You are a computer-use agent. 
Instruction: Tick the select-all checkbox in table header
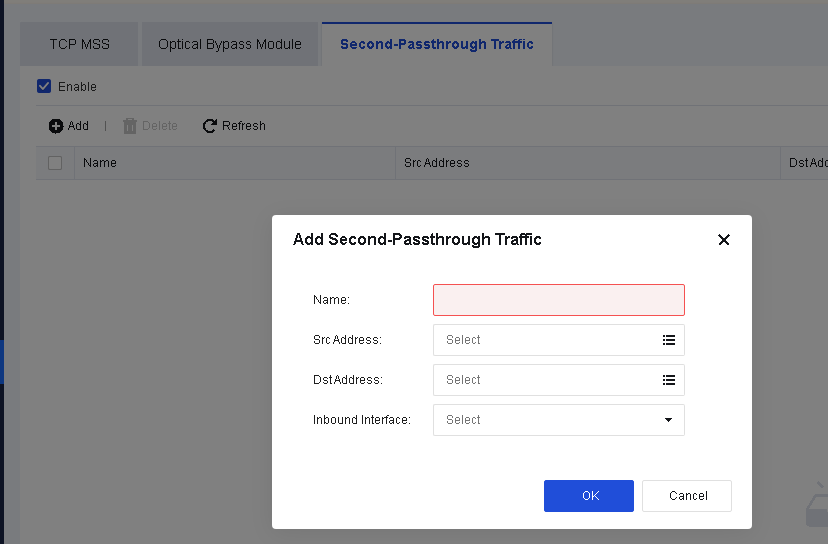click(x=55, y=163)
